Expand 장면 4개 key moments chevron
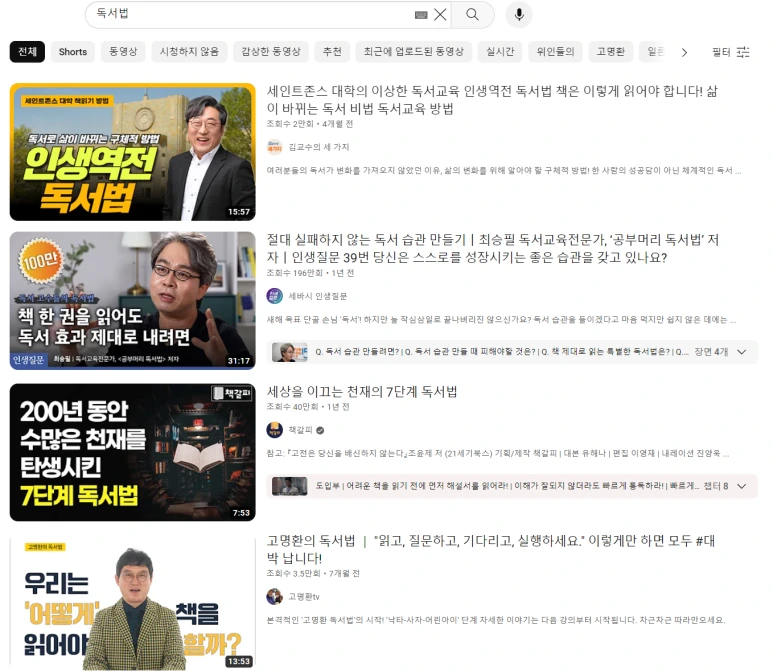Viewport: 773px width, 671px height. click(742, 352)
